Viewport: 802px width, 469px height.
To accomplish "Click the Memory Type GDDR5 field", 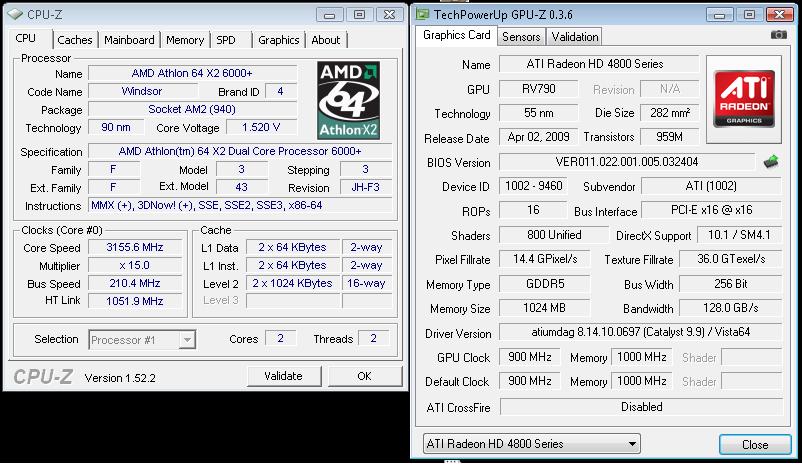I will point(545,284).
